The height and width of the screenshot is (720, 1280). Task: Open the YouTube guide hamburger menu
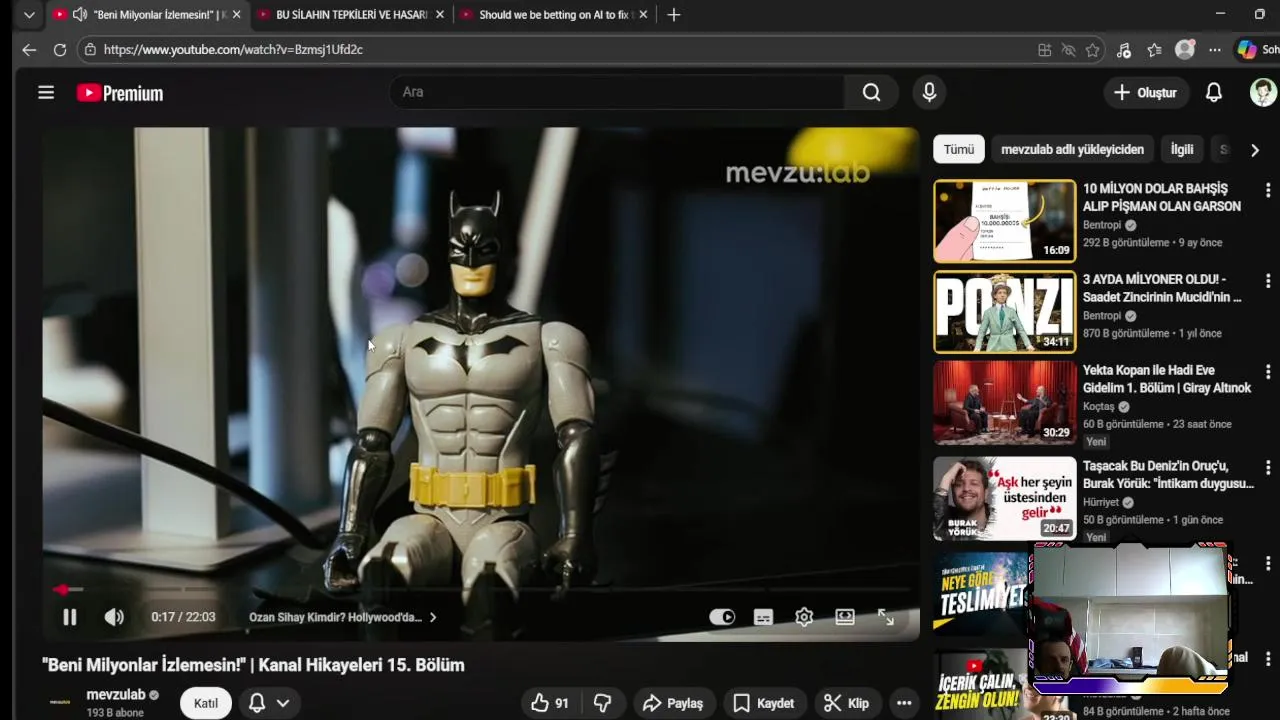pos(46,93)
